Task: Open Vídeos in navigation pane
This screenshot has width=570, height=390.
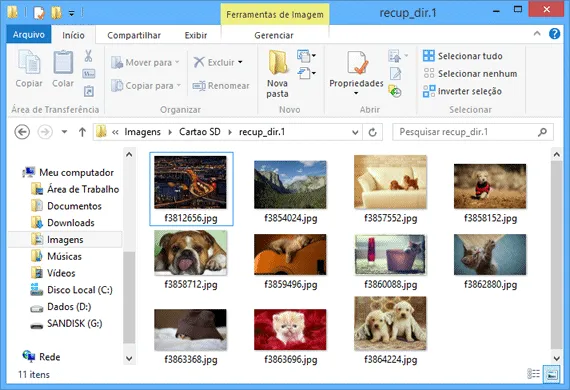Action: click(53, 273)
